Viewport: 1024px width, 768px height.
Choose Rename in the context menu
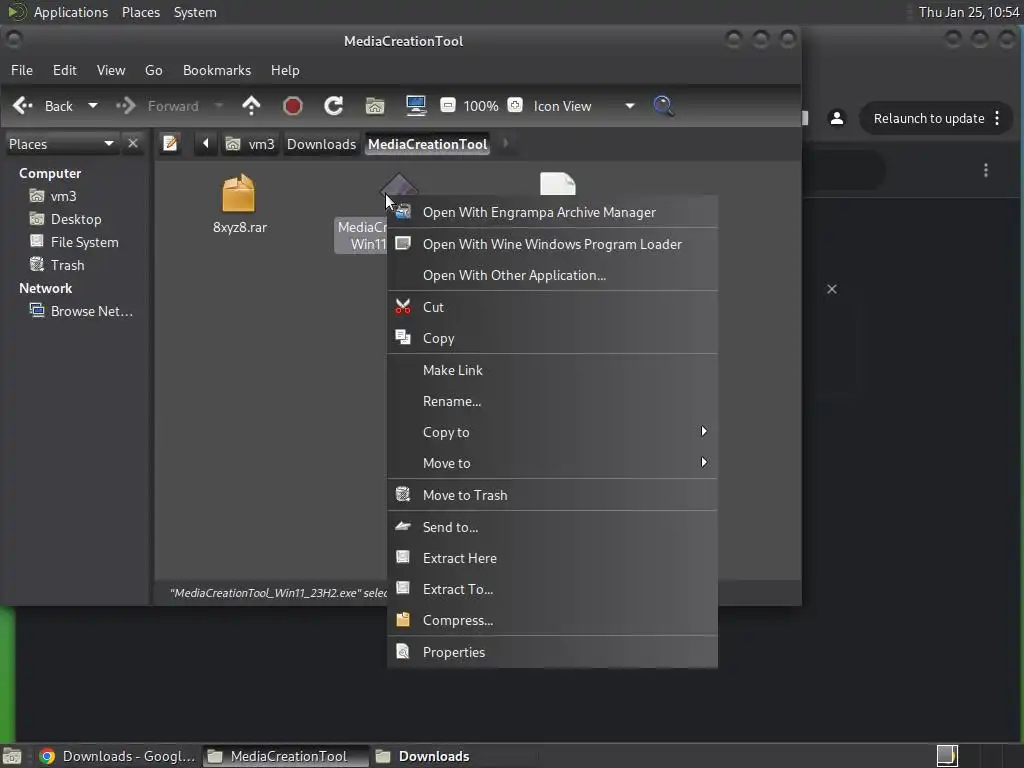tap(552, 401)
